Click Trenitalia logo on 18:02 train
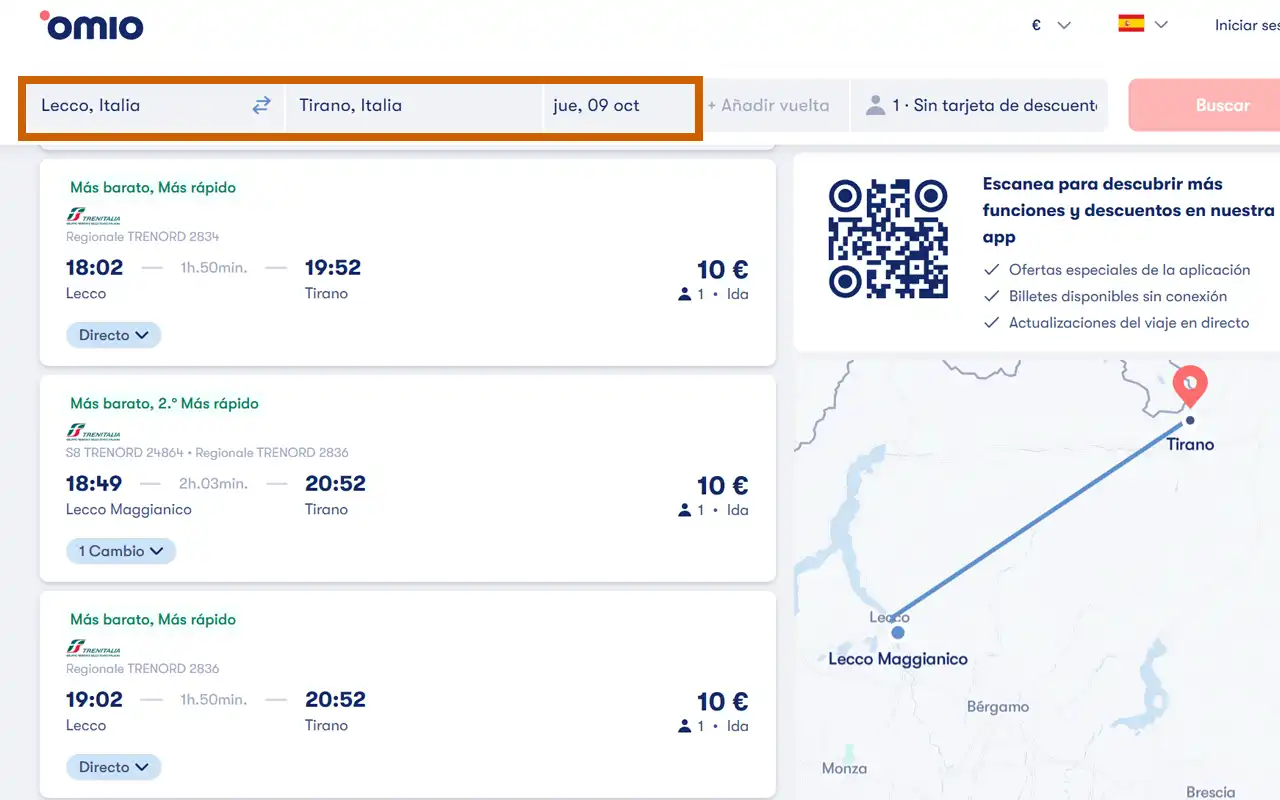Viewport: 1280px width, 800px height. coord(93,216)
